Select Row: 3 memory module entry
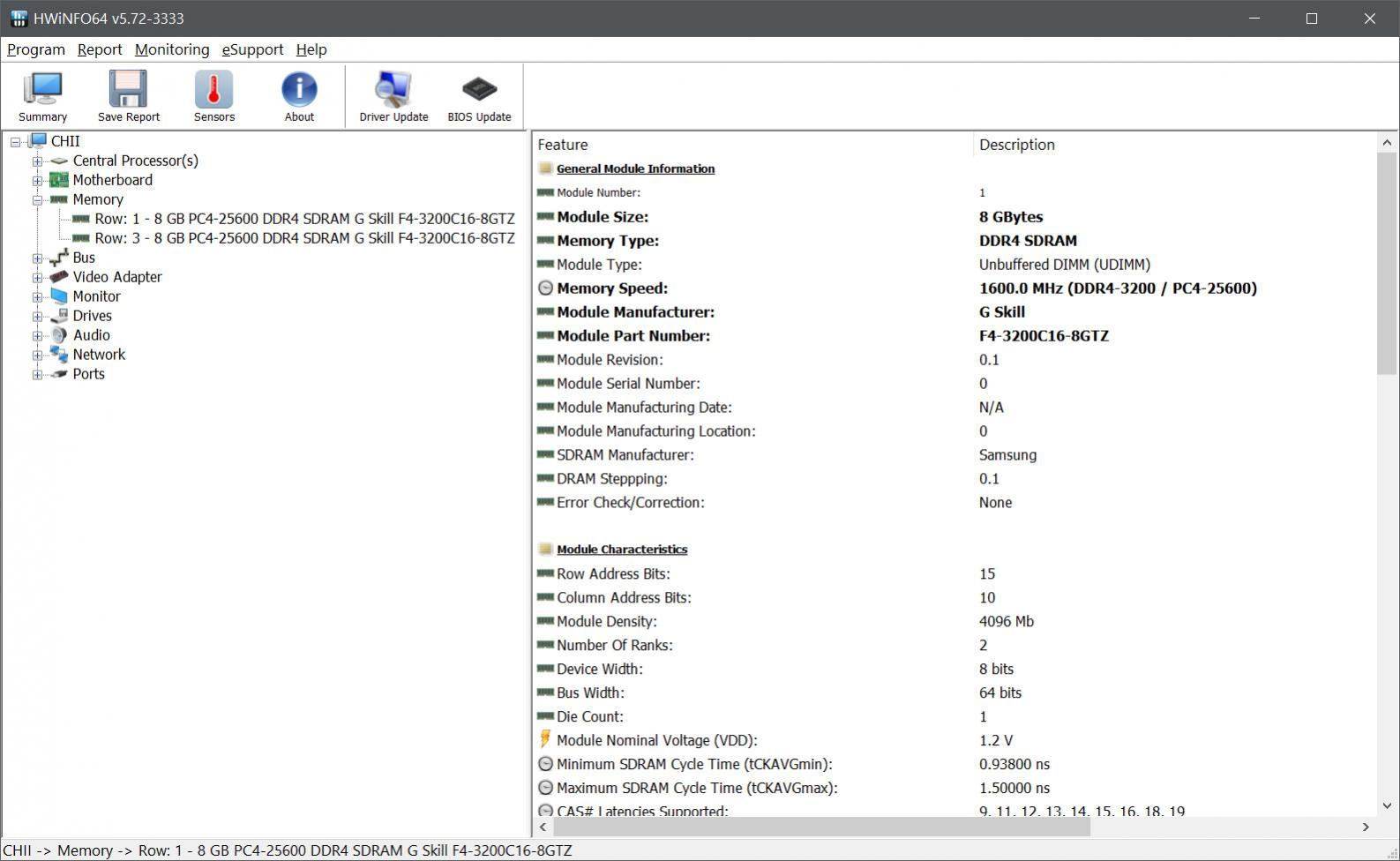This screenshot has width=1400, height=861. tap(305, 238)
